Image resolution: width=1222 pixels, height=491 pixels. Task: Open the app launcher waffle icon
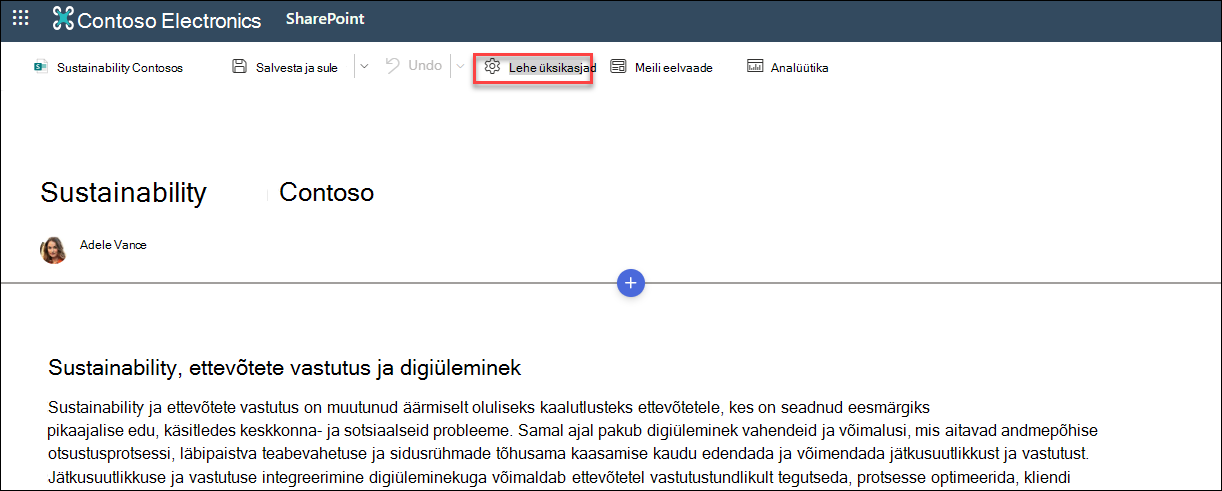click(x=20, y=19)
